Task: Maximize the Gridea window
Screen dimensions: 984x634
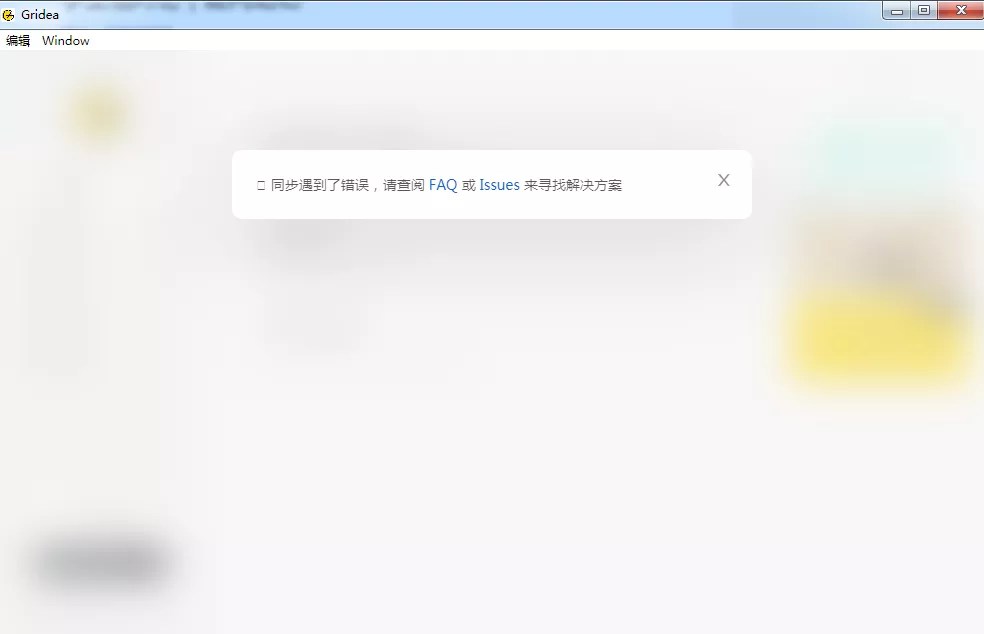Action: 923,11
